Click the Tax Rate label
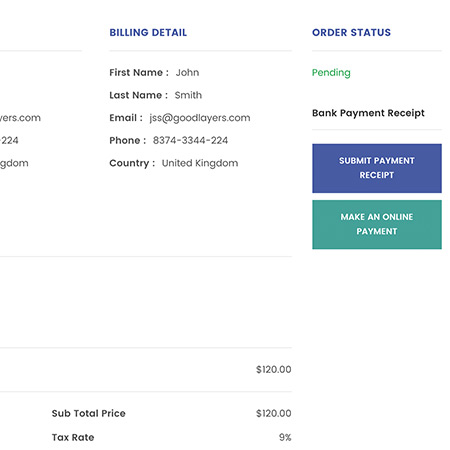450x450 pixels. 73,437
